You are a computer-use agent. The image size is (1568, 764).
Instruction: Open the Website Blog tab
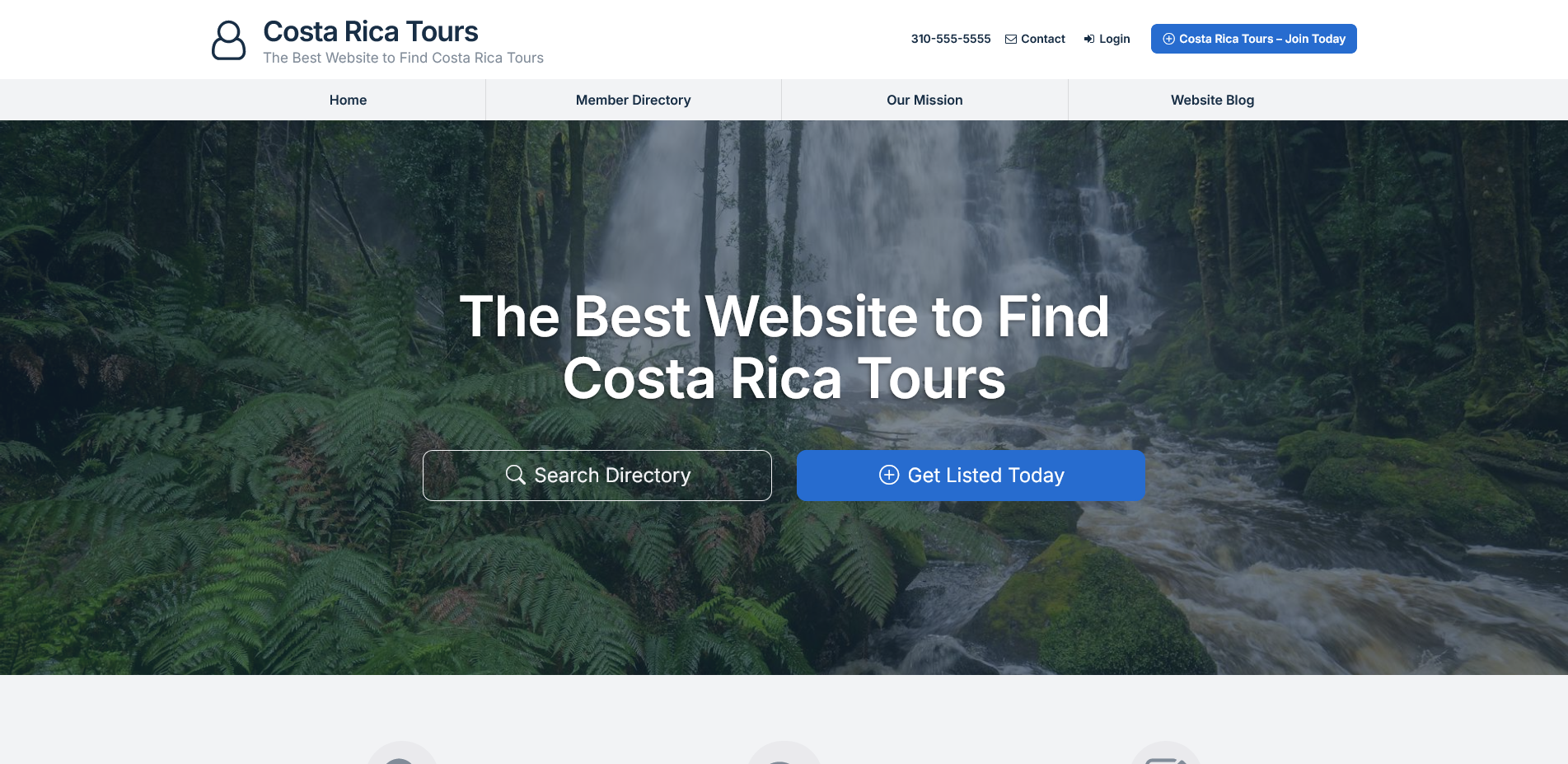pyautogui.click(x=1212, y=100)
